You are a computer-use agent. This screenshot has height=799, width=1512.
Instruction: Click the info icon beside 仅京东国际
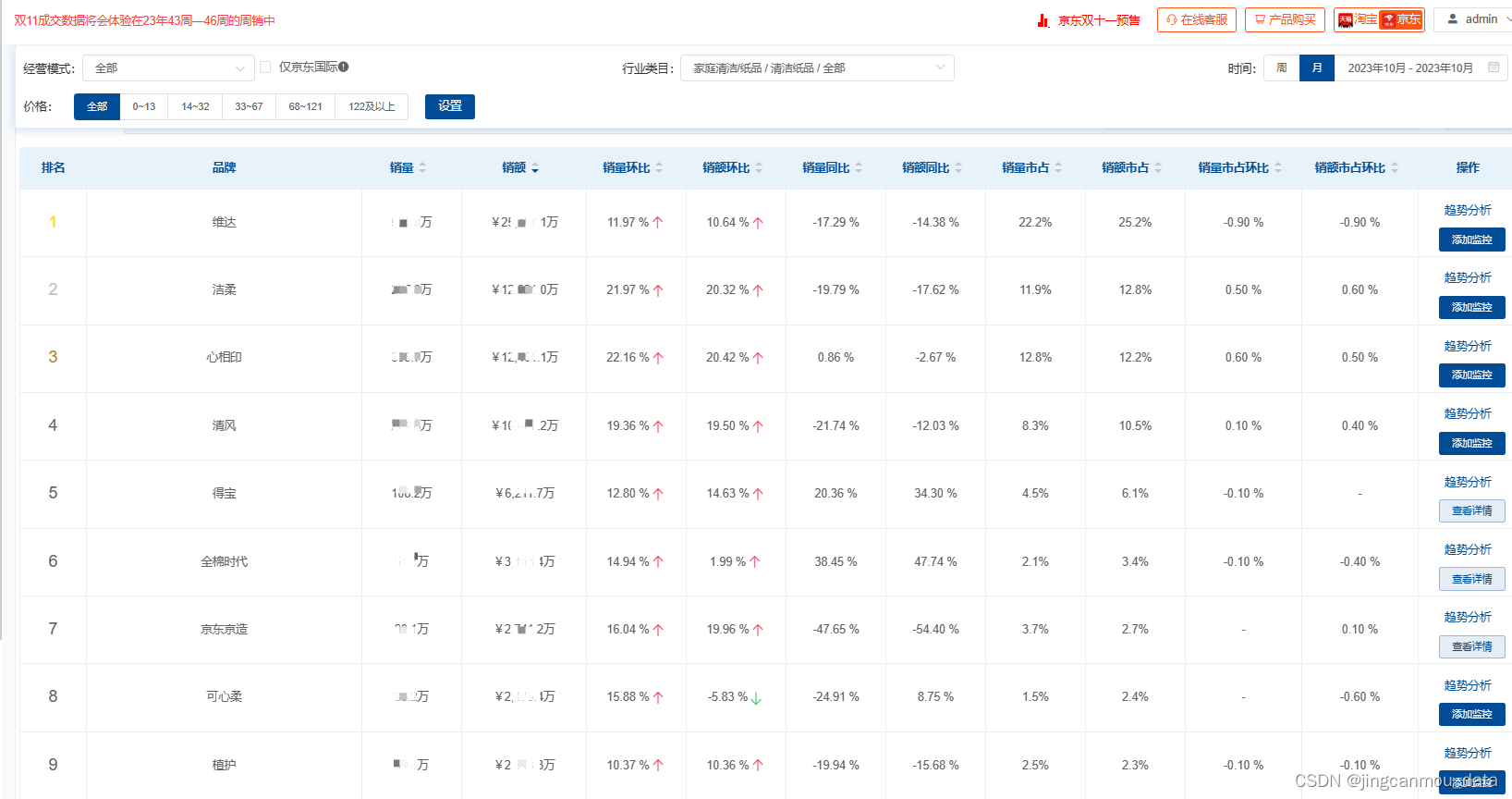[x=344, y=67]
